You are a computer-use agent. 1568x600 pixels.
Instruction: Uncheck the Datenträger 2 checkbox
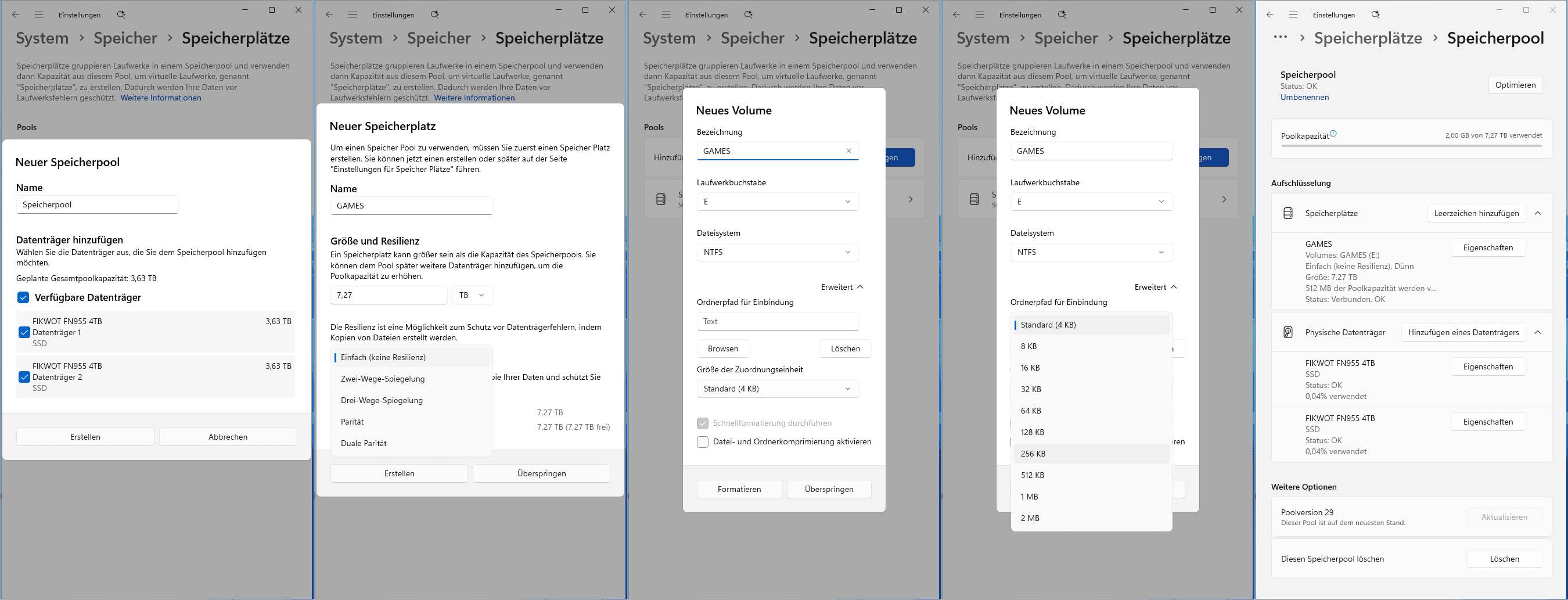pos(24,378)
